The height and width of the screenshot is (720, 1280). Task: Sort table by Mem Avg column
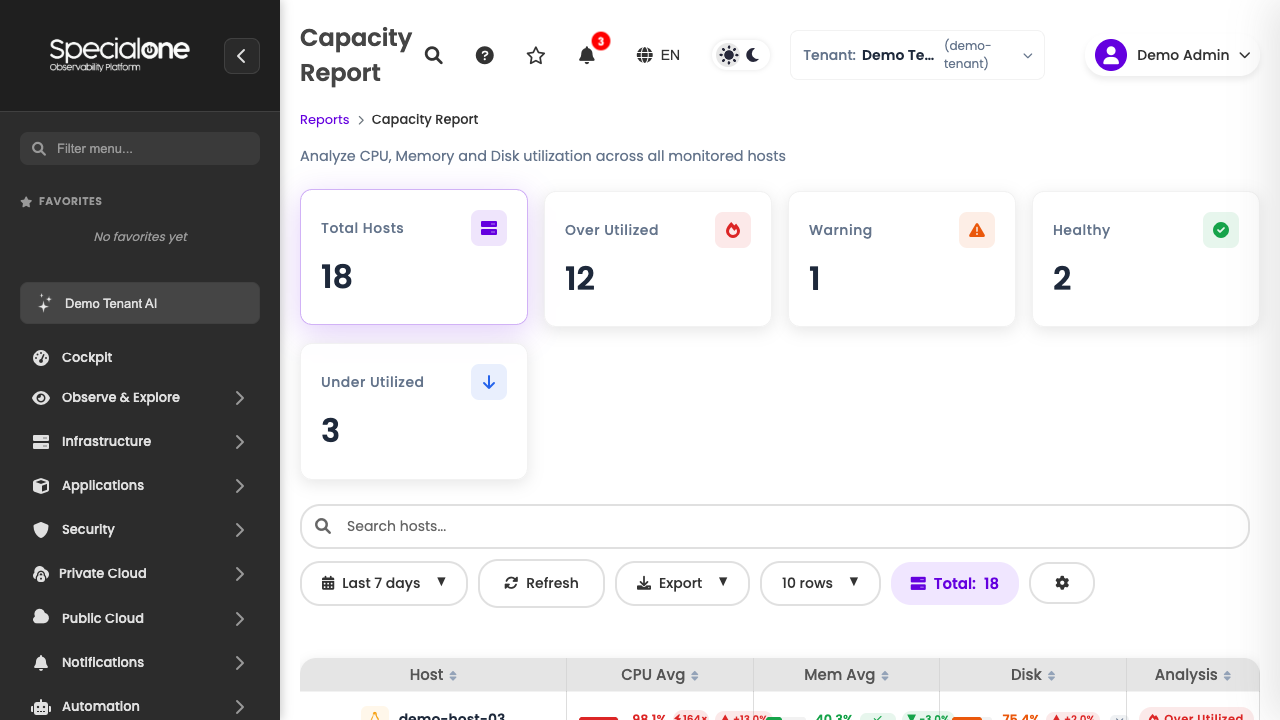coord(847,675)
